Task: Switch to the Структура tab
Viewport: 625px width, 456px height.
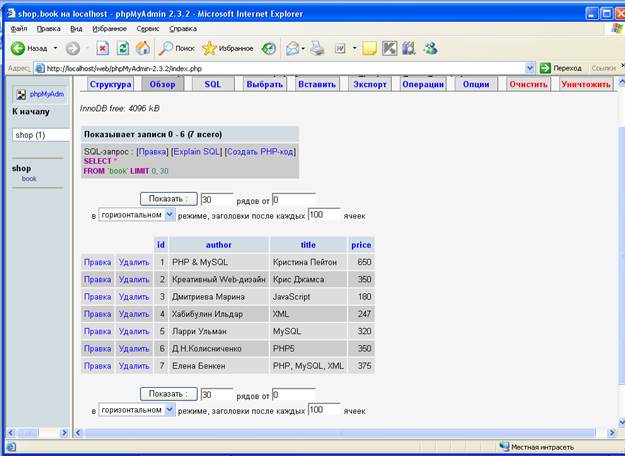Action: [x=110, y=84]
